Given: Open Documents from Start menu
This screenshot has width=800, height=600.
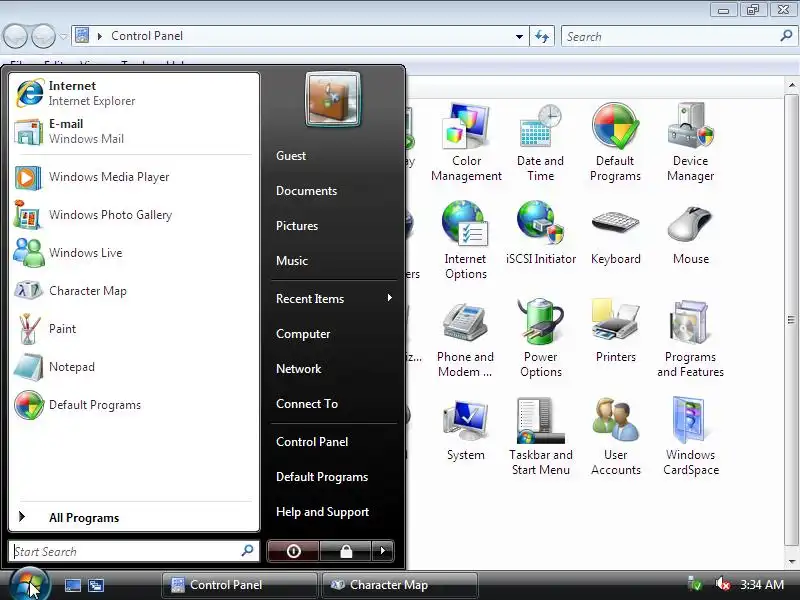Looking at the screenshot, I should 334,191.
